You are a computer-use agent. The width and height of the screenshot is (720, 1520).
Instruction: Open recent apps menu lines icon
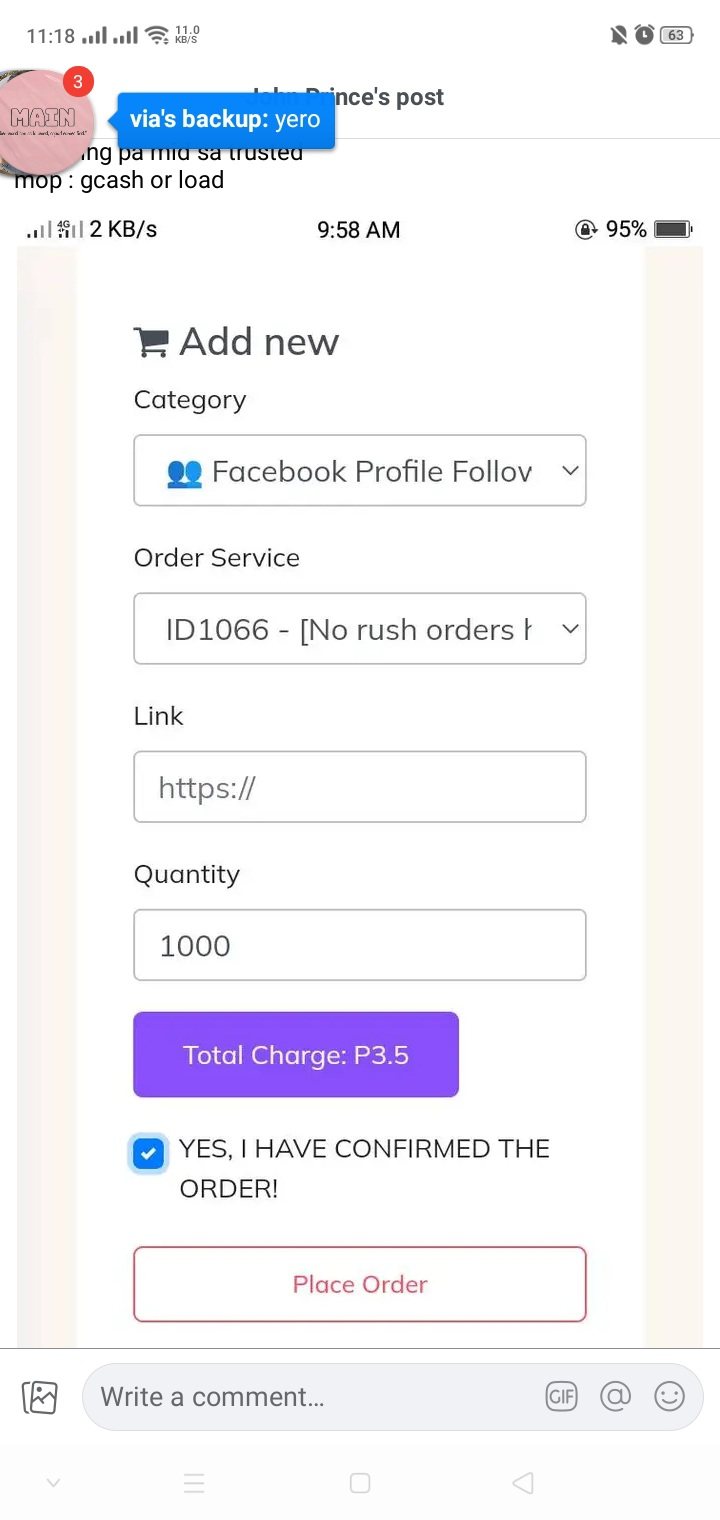(x=194, y=1483)
